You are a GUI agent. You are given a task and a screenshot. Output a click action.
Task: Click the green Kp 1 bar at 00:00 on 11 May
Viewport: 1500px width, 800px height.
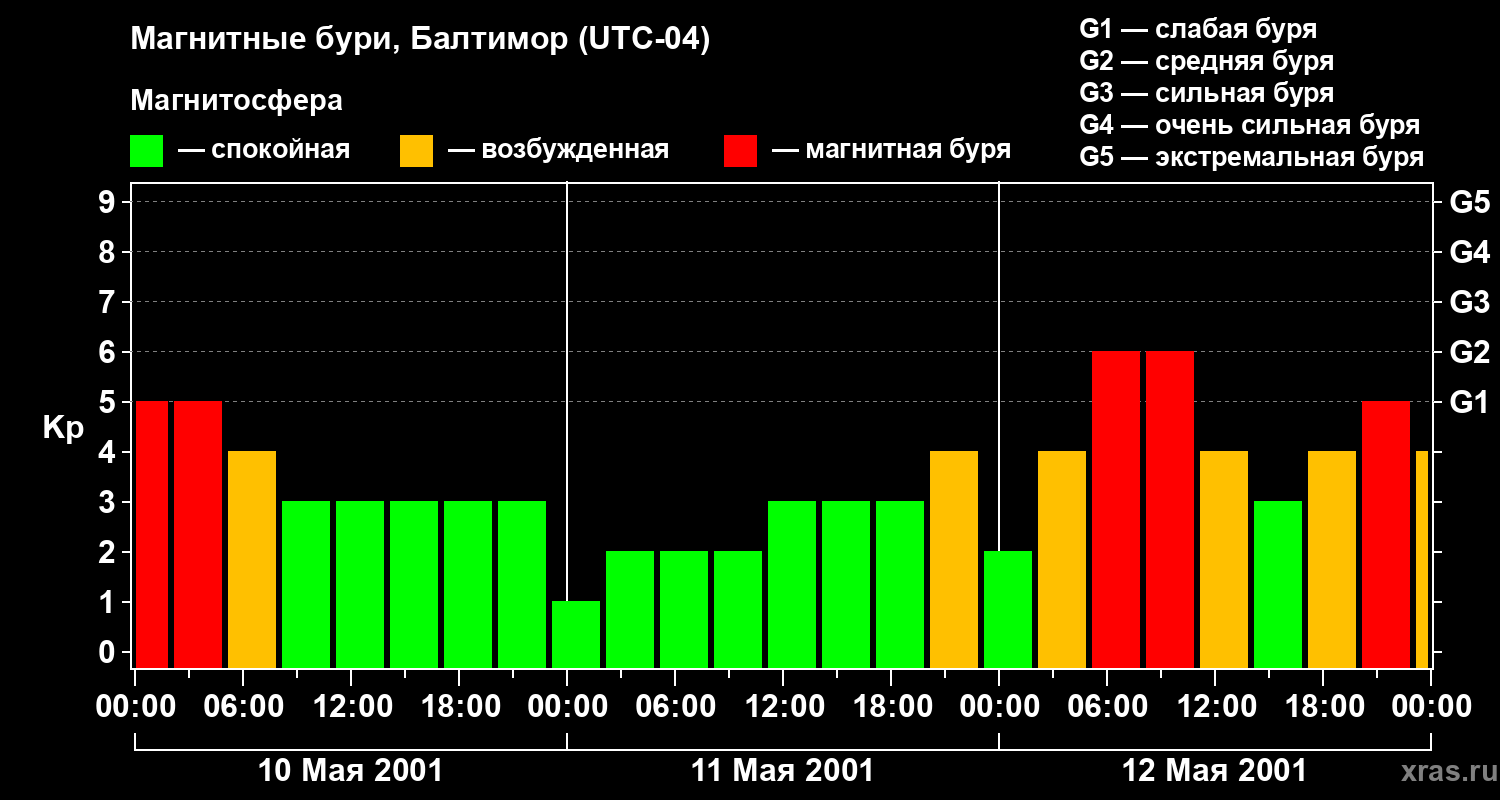coord(576,634)
